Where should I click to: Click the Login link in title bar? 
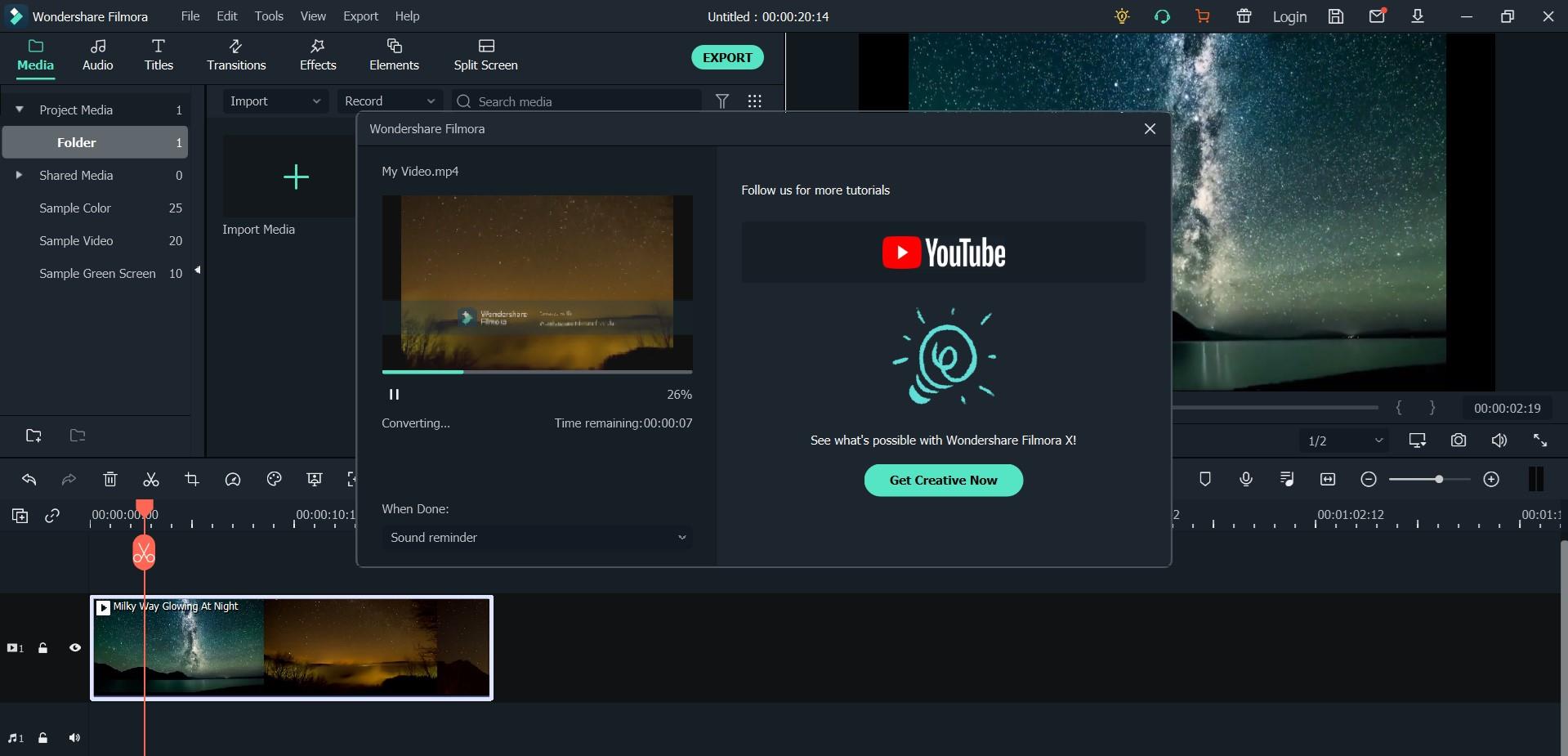[x=1289, y=16]
